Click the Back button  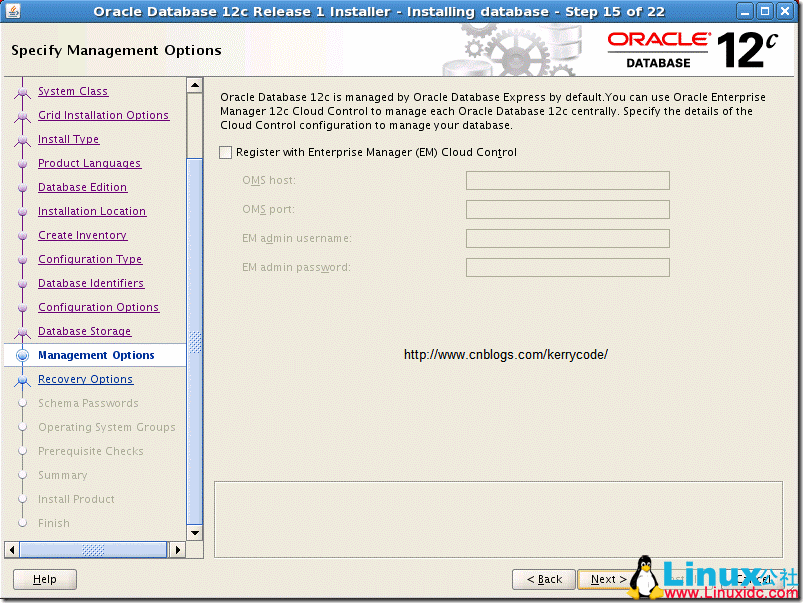543,579
